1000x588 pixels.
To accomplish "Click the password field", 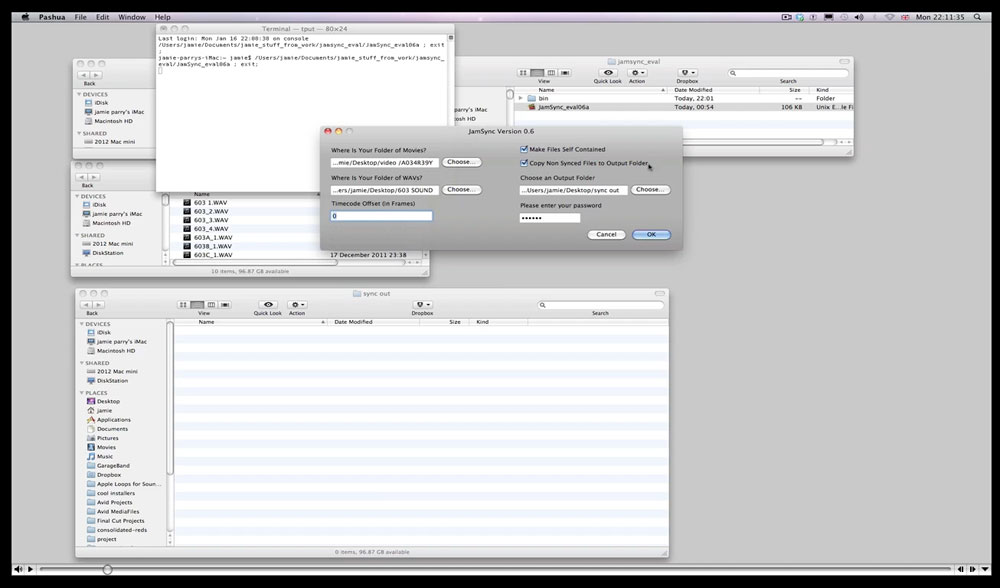I will click(550, 218).
